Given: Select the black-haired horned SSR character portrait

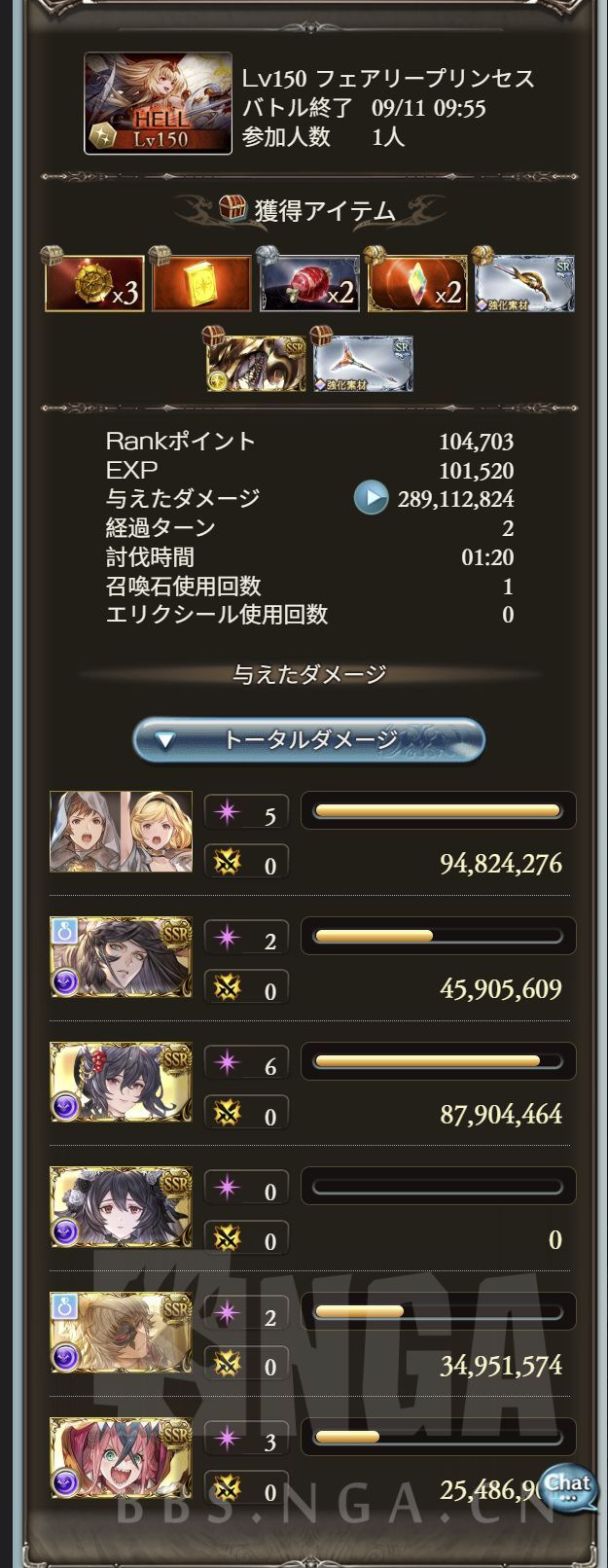Looking at the screenshot, I should point(121,1083).
